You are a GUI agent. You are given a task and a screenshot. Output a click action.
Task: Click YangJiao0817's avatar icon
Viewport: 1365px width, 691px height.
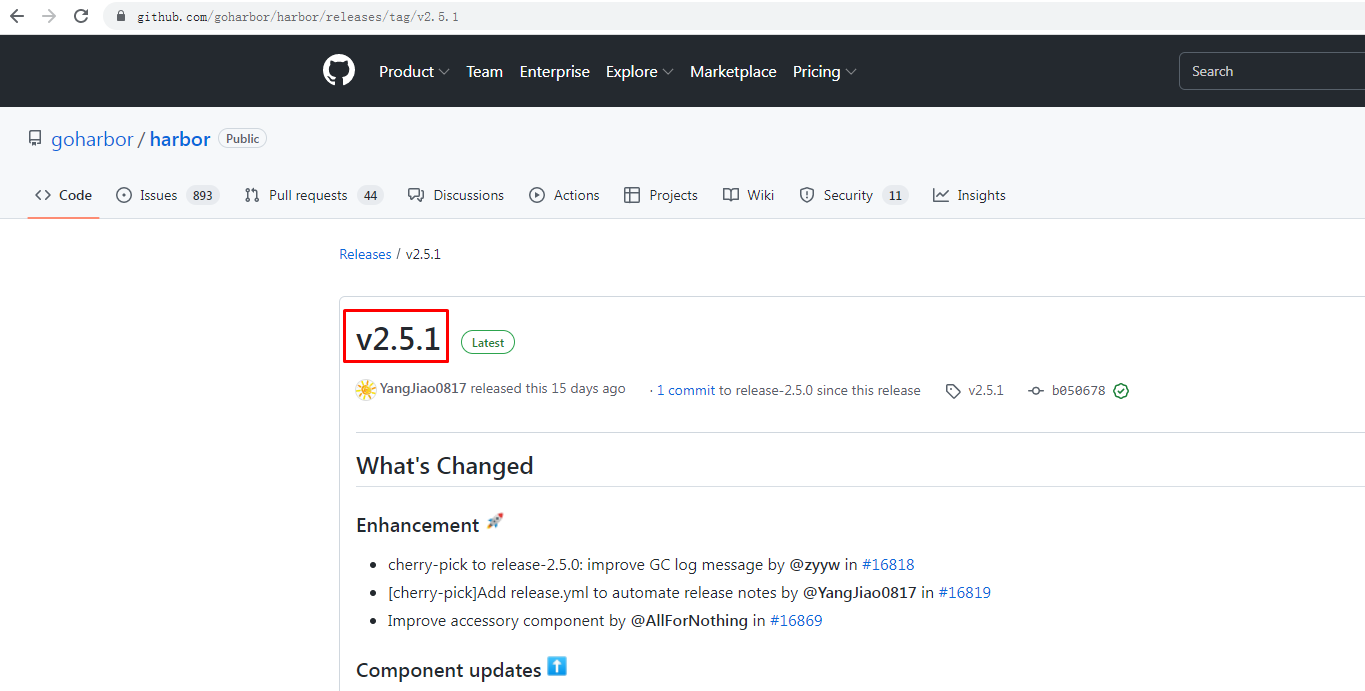(x=366, y=390)
